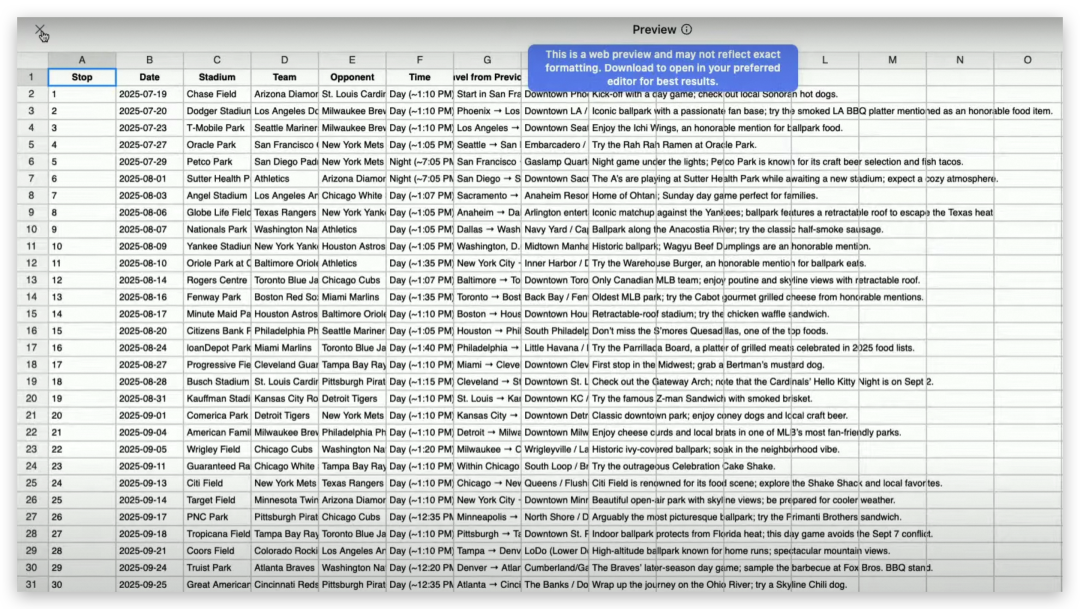Select the Wrigley Field stadium cell
The height and width of the screenshot is (609, 1080).
tap(217, 450)
